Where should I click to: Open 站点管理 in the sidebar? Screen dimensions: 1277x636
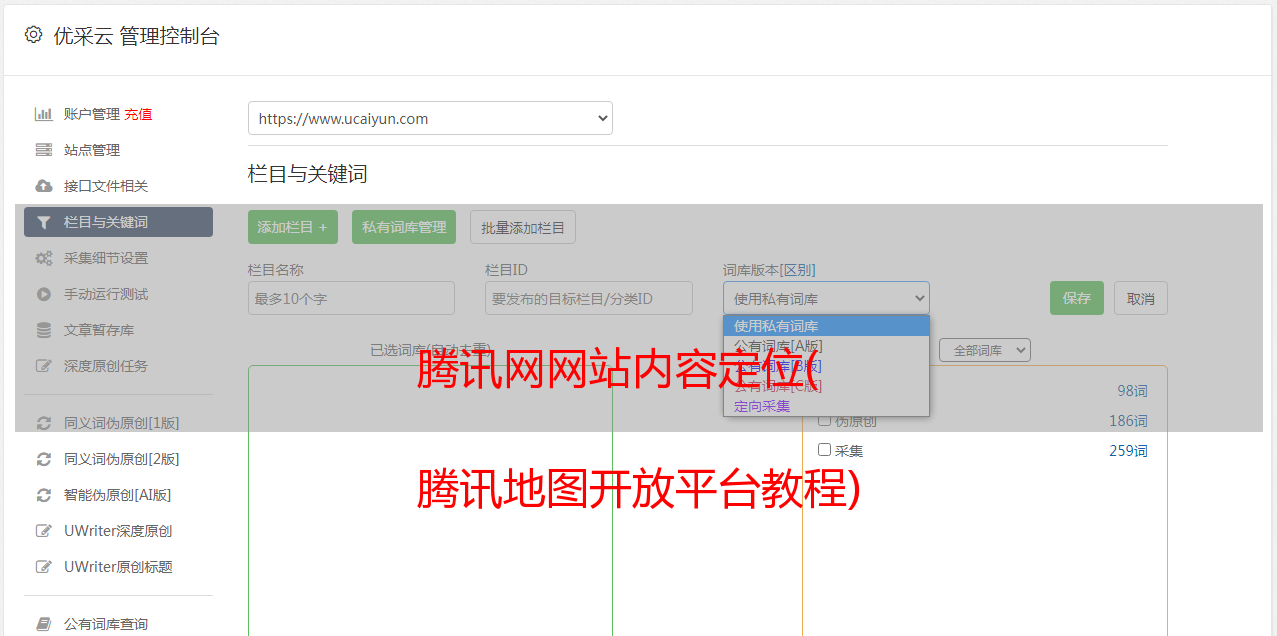(92, 150)
